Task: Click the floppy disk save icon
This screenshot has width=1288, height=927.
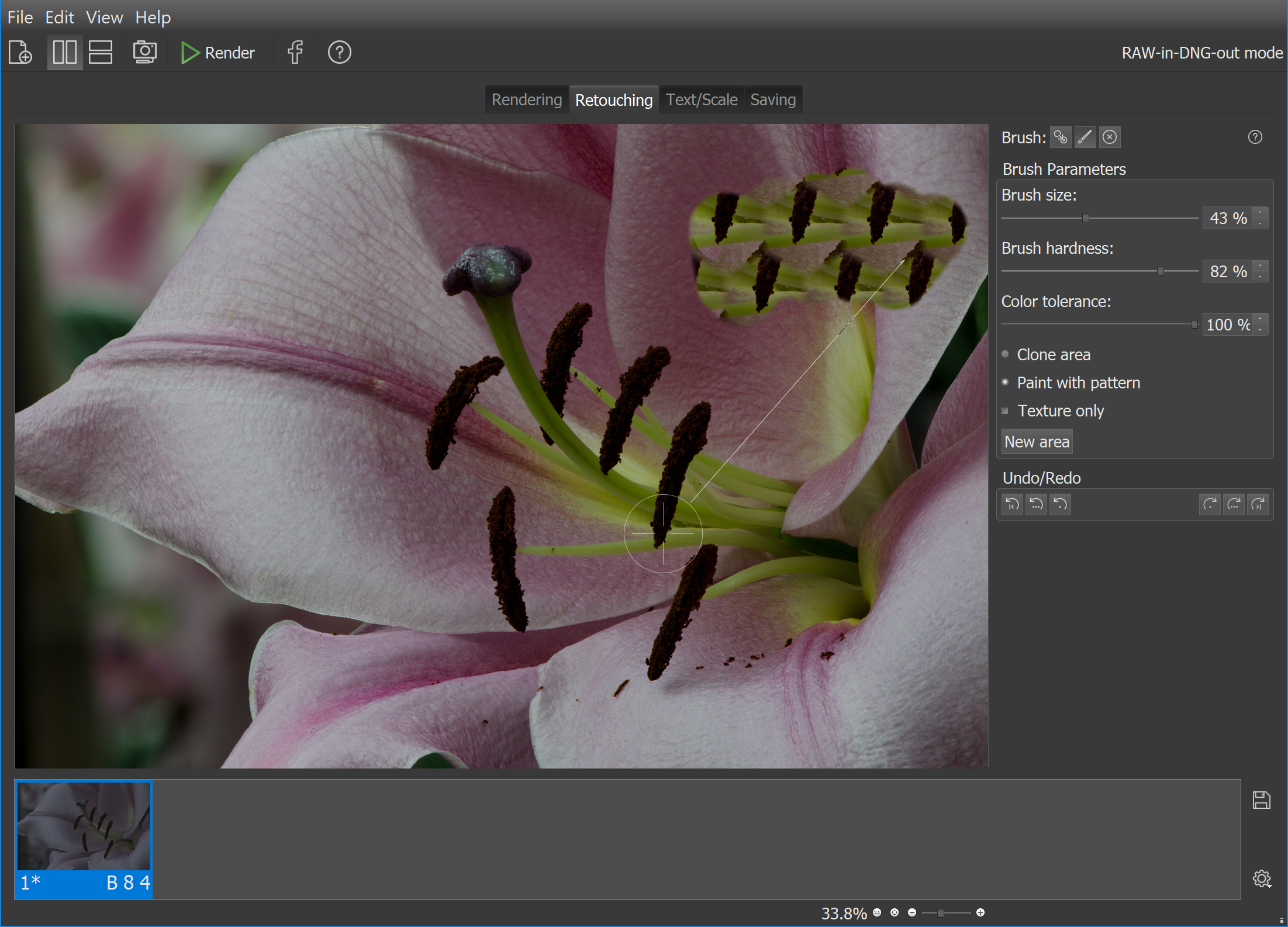Action: point(1261,800)
